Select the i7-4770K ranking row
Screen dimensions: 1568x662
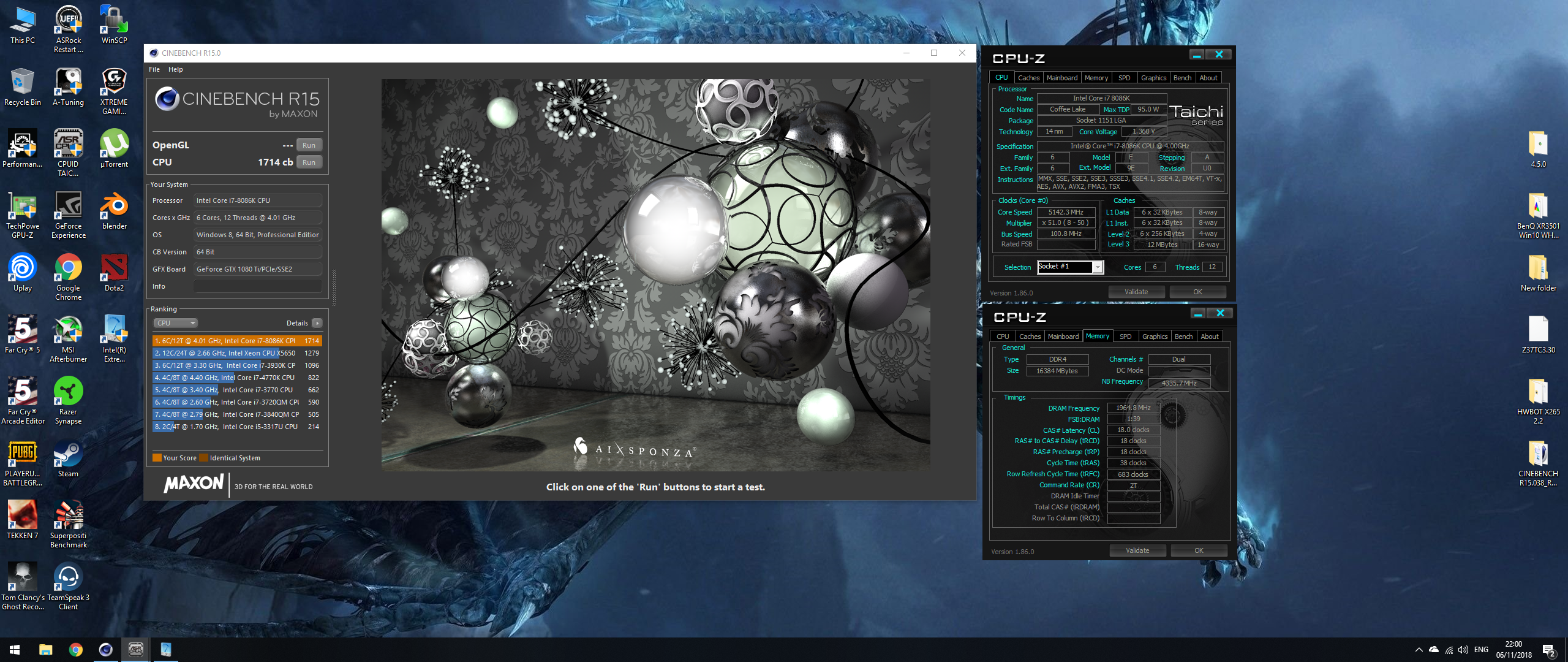(237, 378)
